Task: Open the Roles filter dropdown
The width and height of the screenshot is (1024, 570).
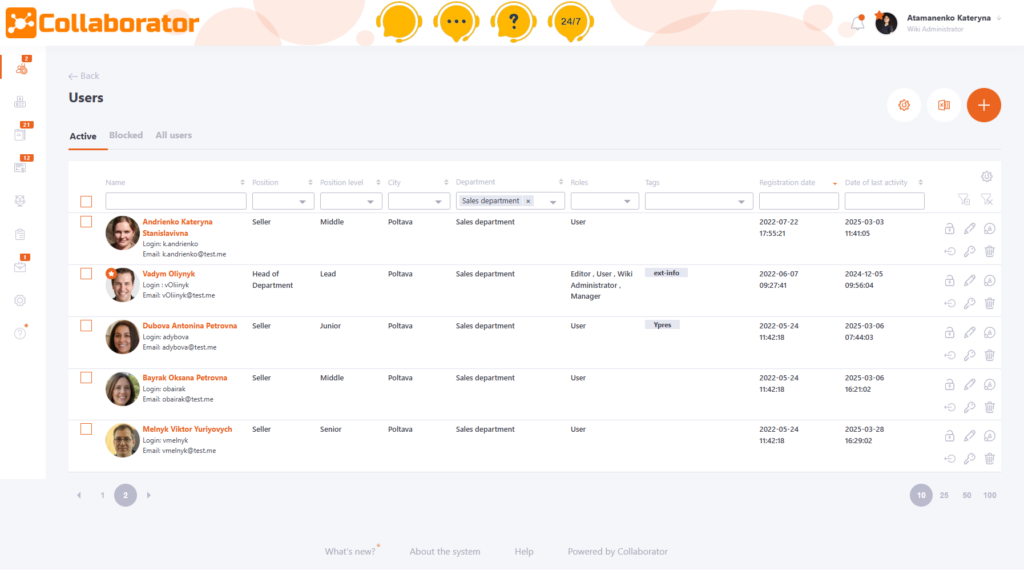Action: [604, 201]
